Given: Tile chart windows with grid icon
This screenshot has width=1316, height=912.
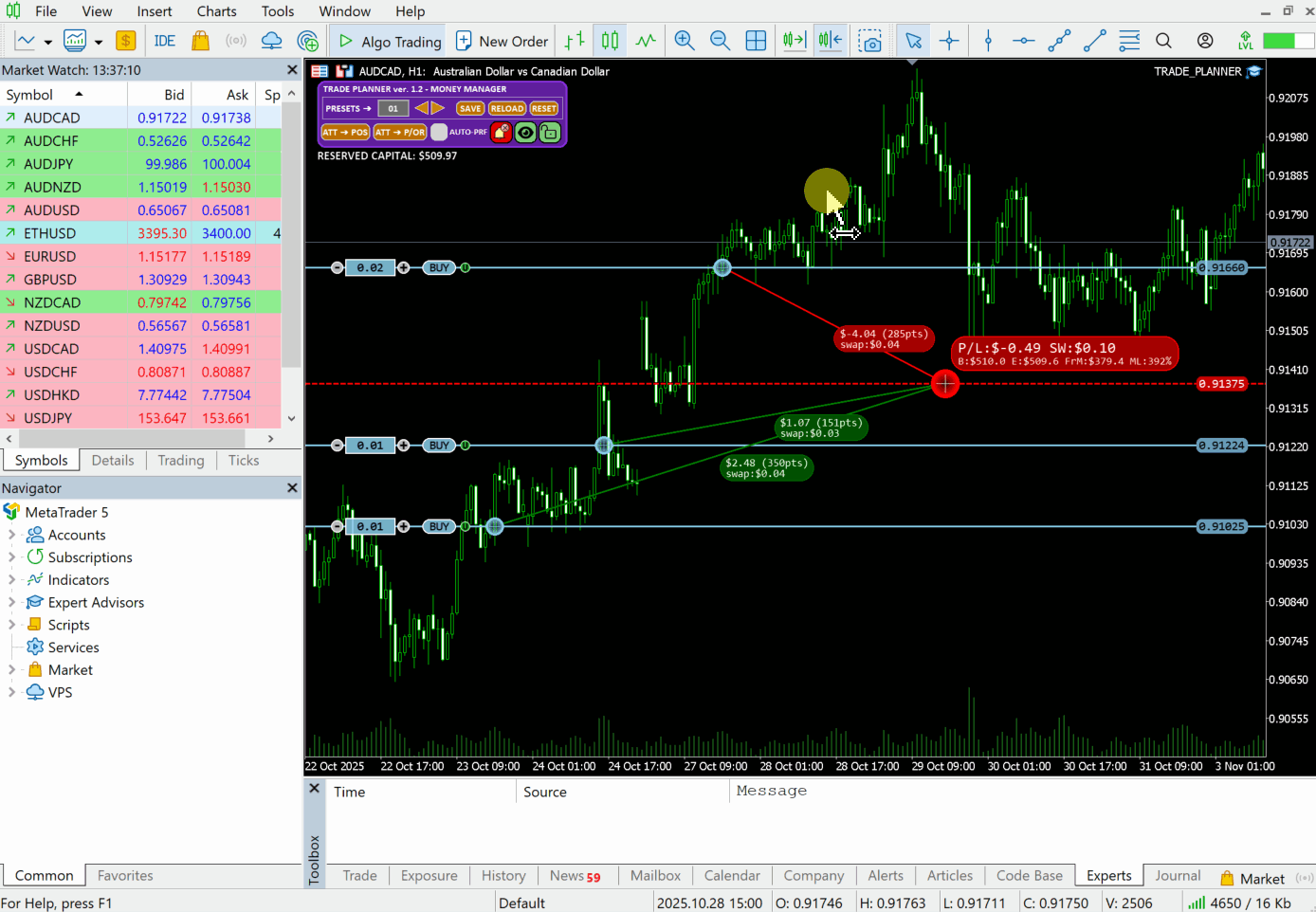Looking at the screenshot, I should pos(756,41).
